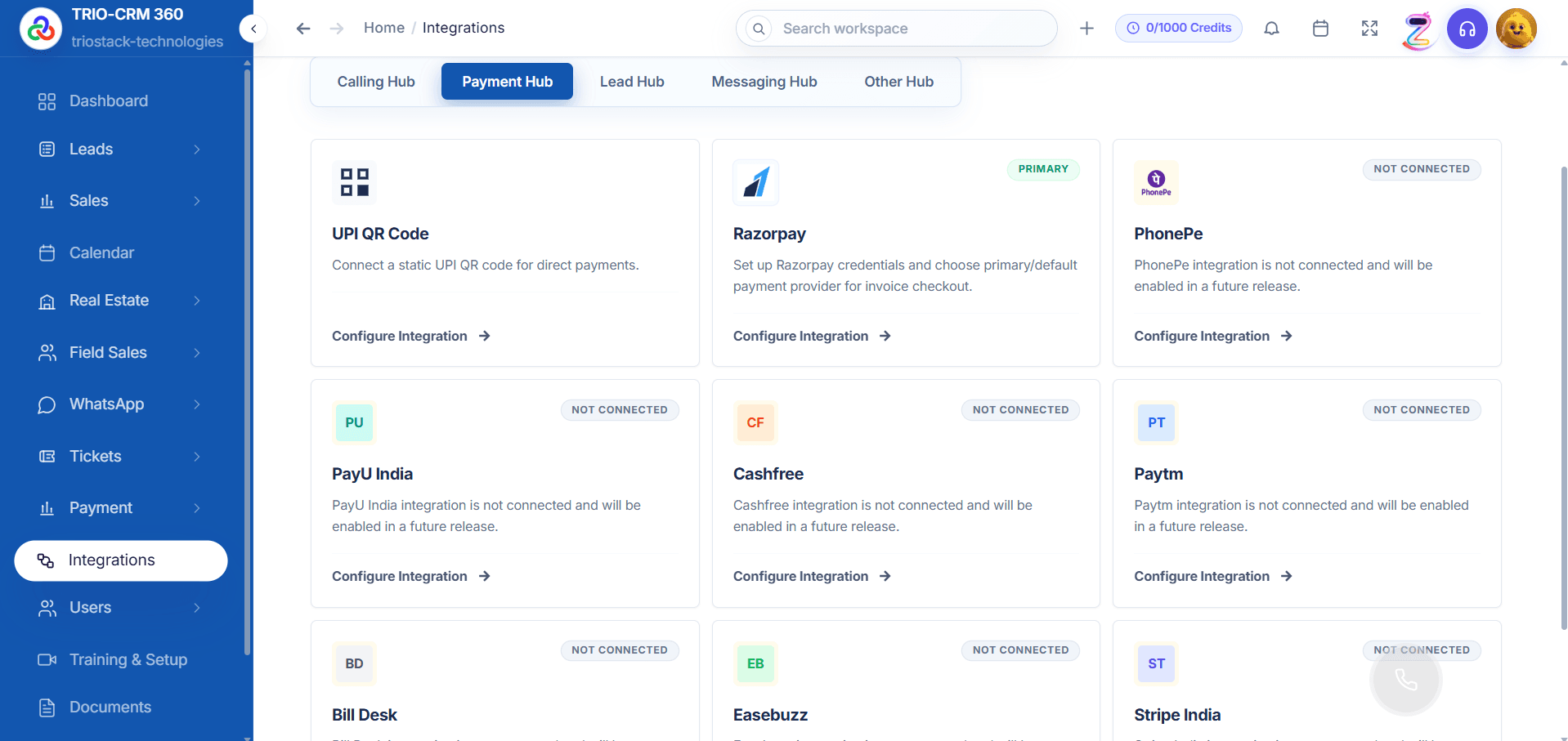Image resolution: width=1568 pixels, height=741 pixels.
Task: Go forward using the right arrow
Action: point(337,29)
